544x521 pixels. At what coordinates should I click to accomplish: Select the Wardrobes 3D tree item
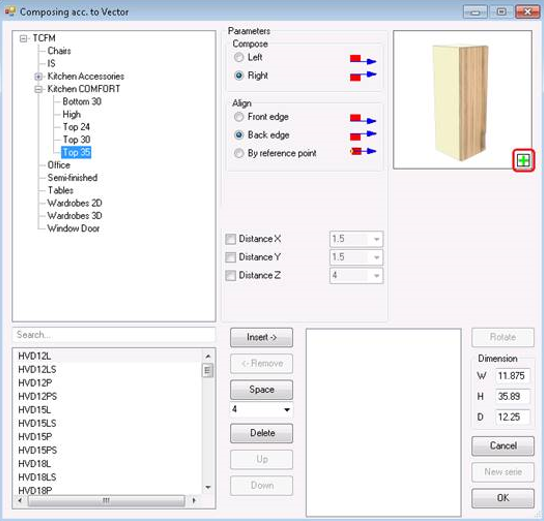(75, 216)
